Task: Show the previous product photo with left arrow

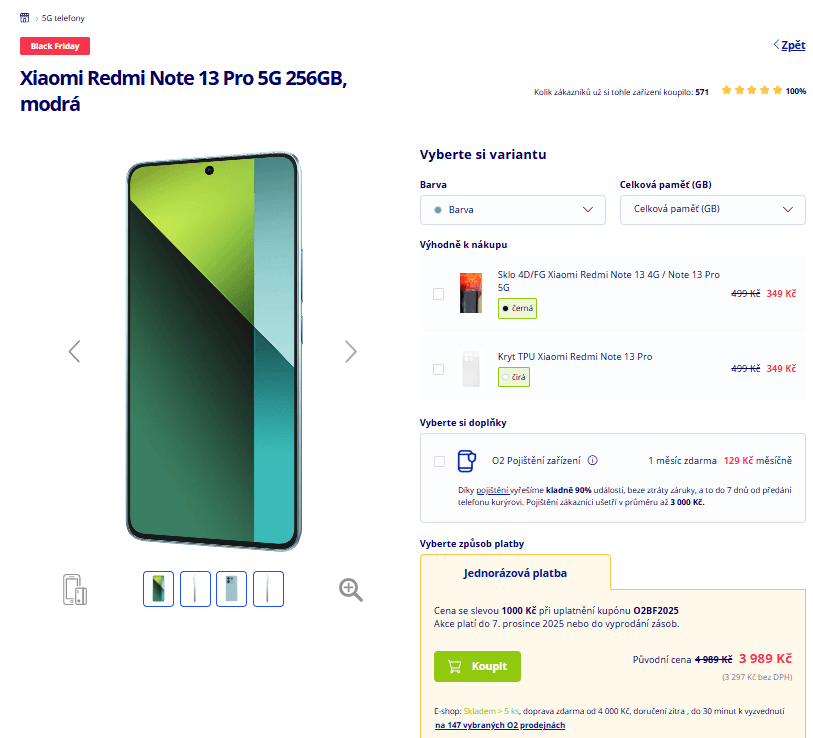Action: (74, 351)
